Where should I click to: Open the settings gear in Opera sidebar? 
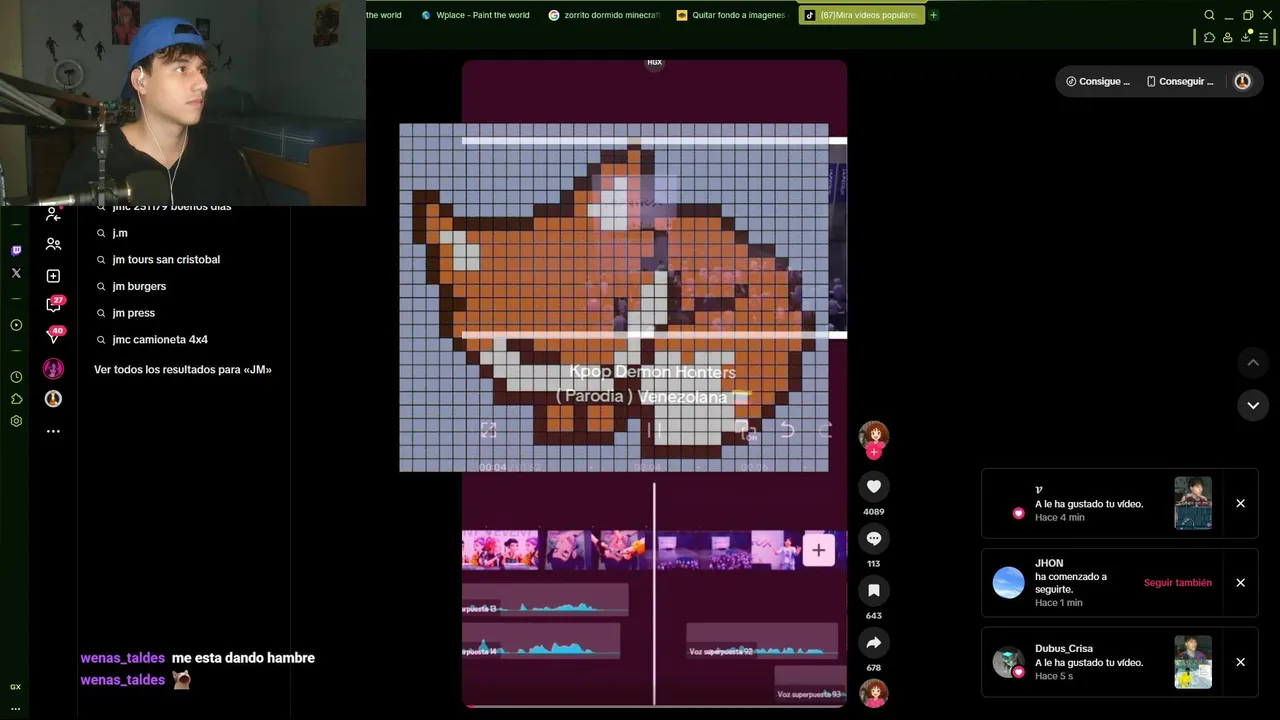pos(16,421)
